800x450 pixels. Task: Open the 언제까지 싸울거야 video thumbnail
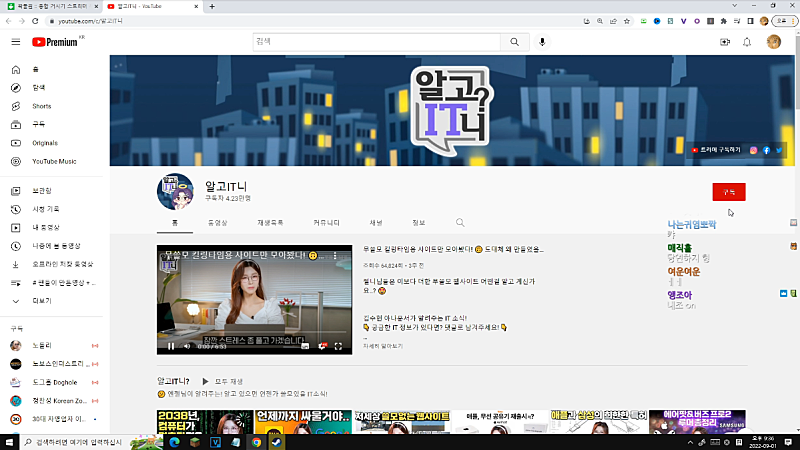tap(303, 422)
